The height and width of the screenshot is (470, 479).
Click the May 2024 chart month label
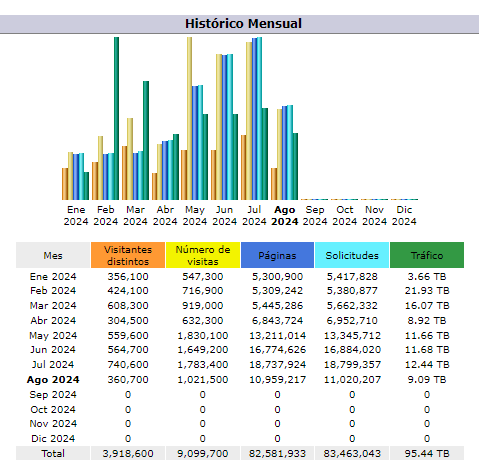click(x=195, y=215)
